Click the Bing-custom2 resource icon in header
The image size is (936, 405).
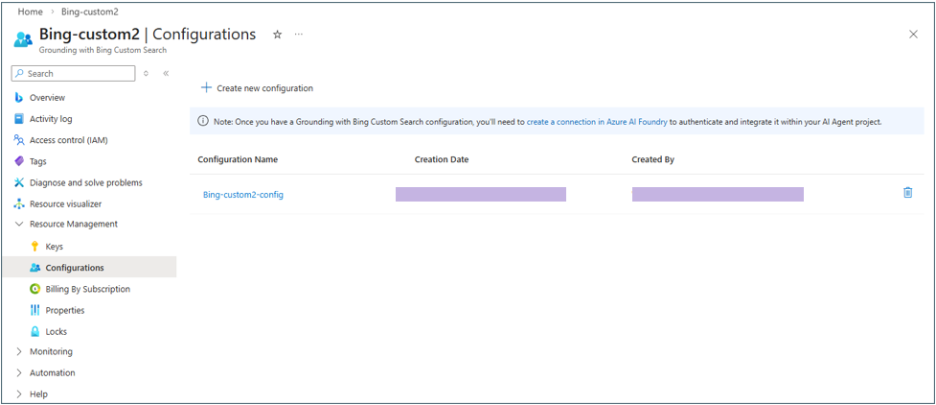23,40
